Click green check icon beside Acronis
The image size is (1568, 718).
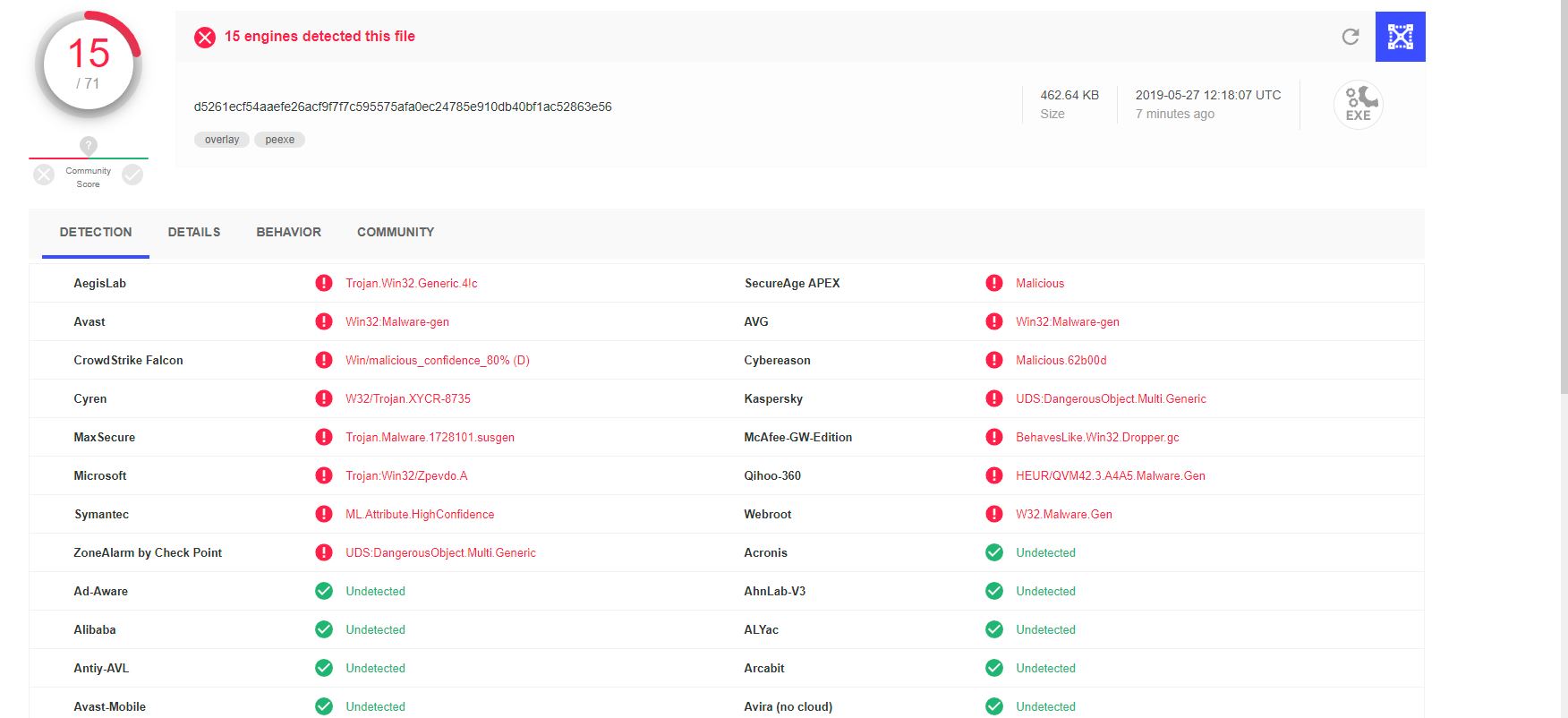(x=994, y=552)
